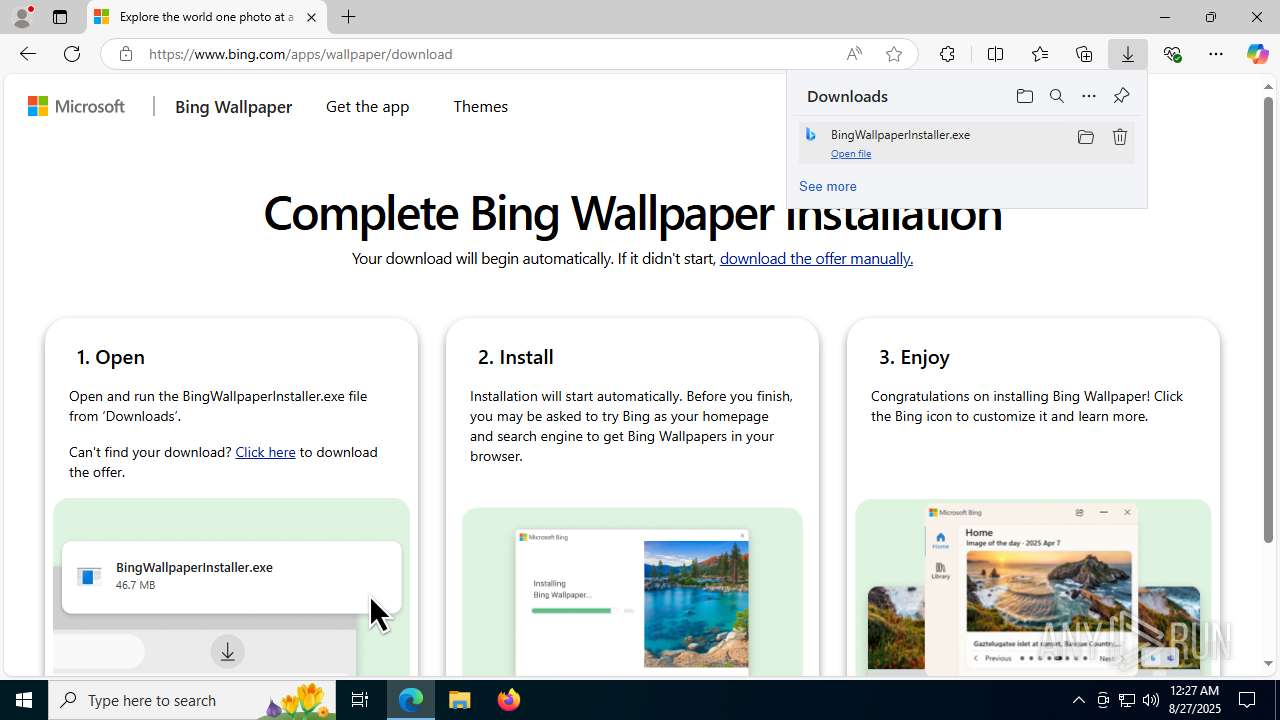Toggle the split screen view
Viewport: 1280px width, 720px height.
tap(995, 54)
